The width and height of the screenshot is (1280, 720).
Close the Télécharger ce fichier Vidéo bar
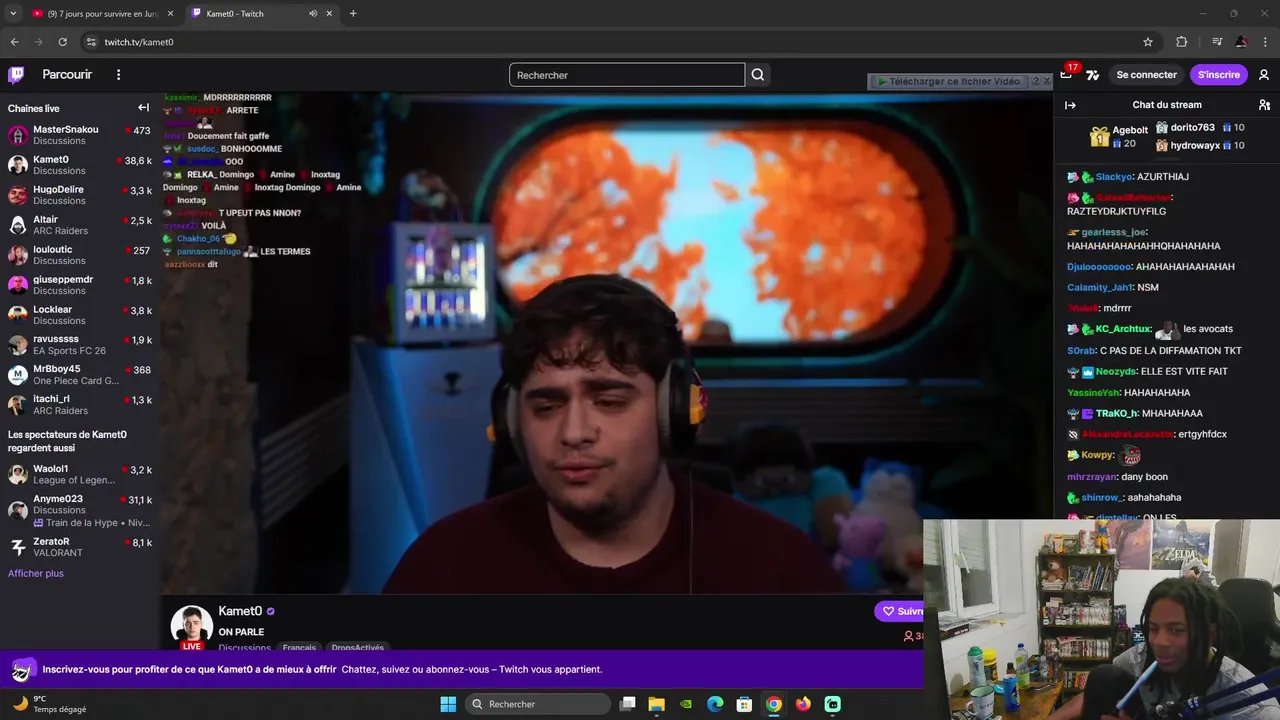(1047, 81)
